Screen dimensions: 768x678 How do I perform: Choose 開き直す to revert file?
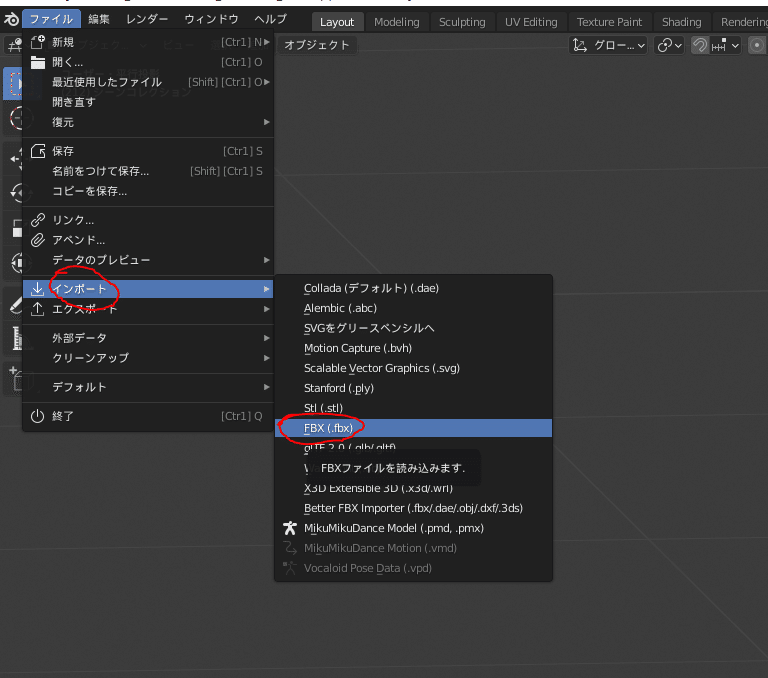click(148, 102)
